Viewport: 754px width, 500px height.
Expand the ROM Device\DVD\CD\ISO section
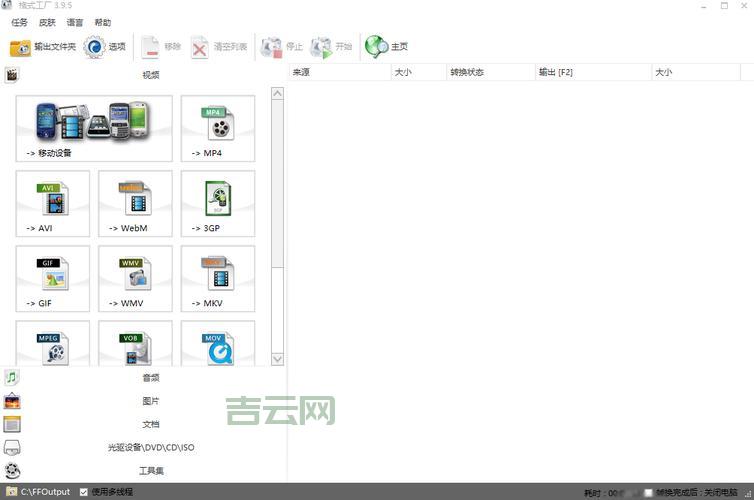[150, 447]
